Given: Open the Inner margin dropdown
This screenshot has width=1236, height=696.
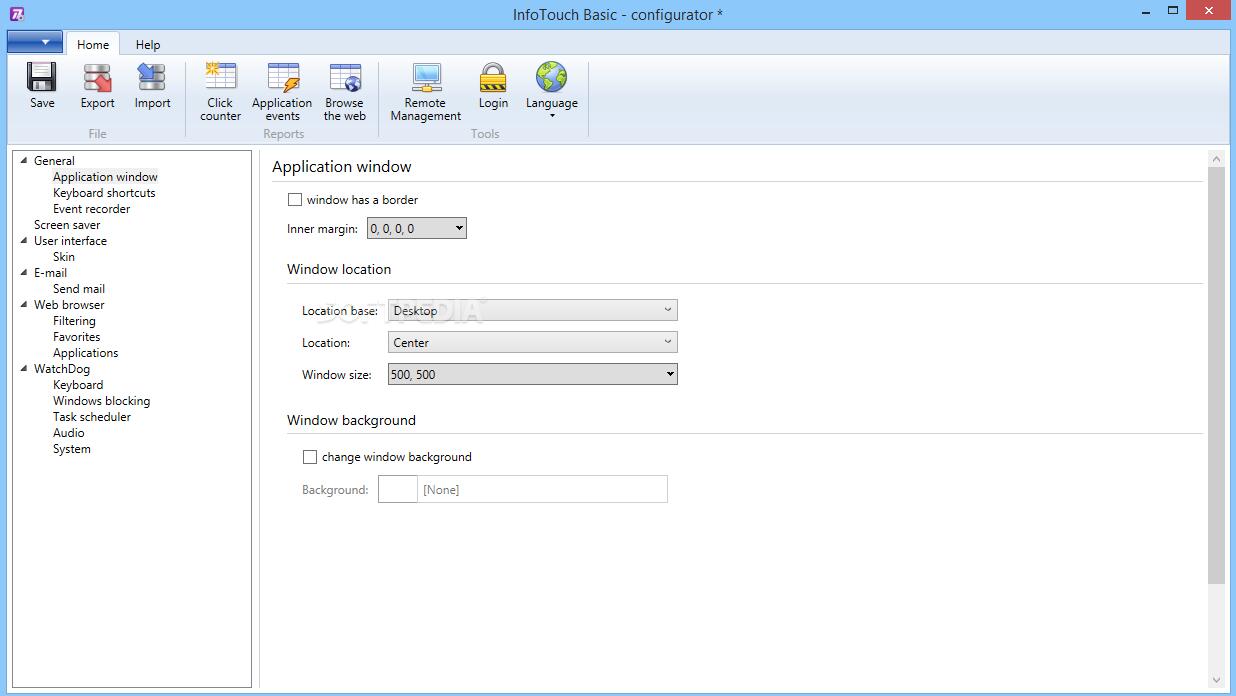Looking at the screenshot, I should 458,228.
